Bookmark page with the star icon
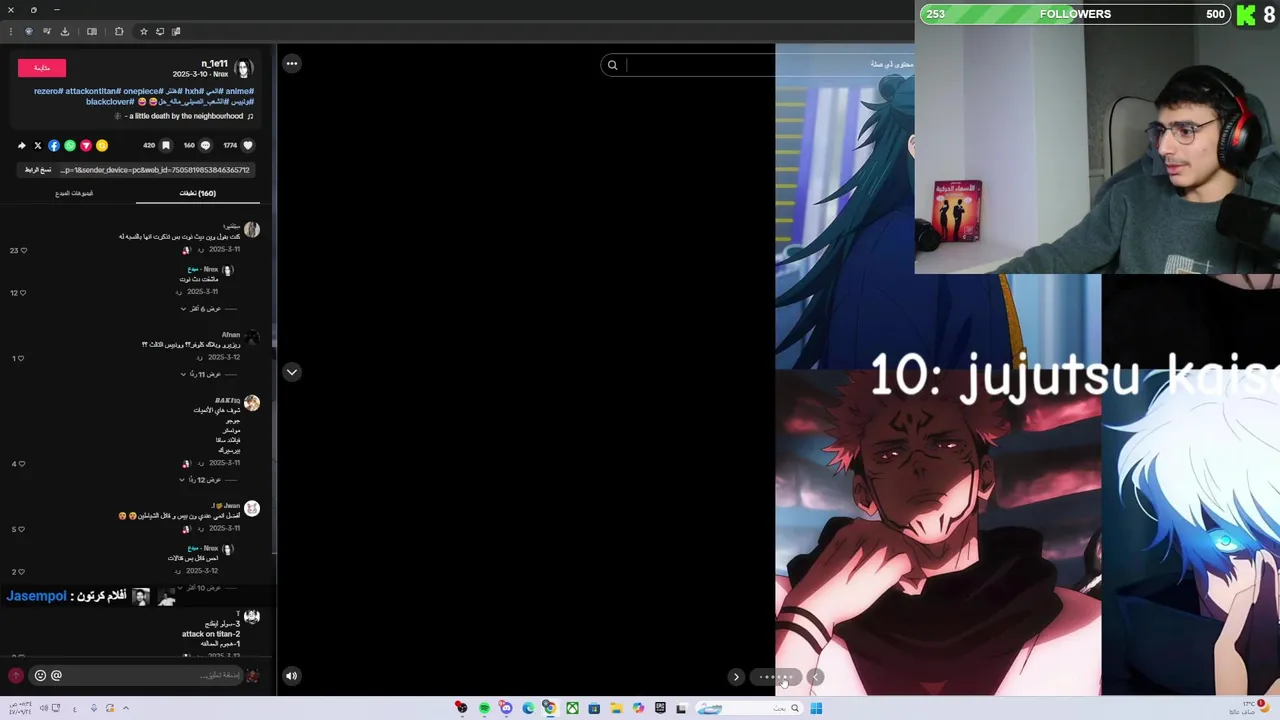 [143, 31]
